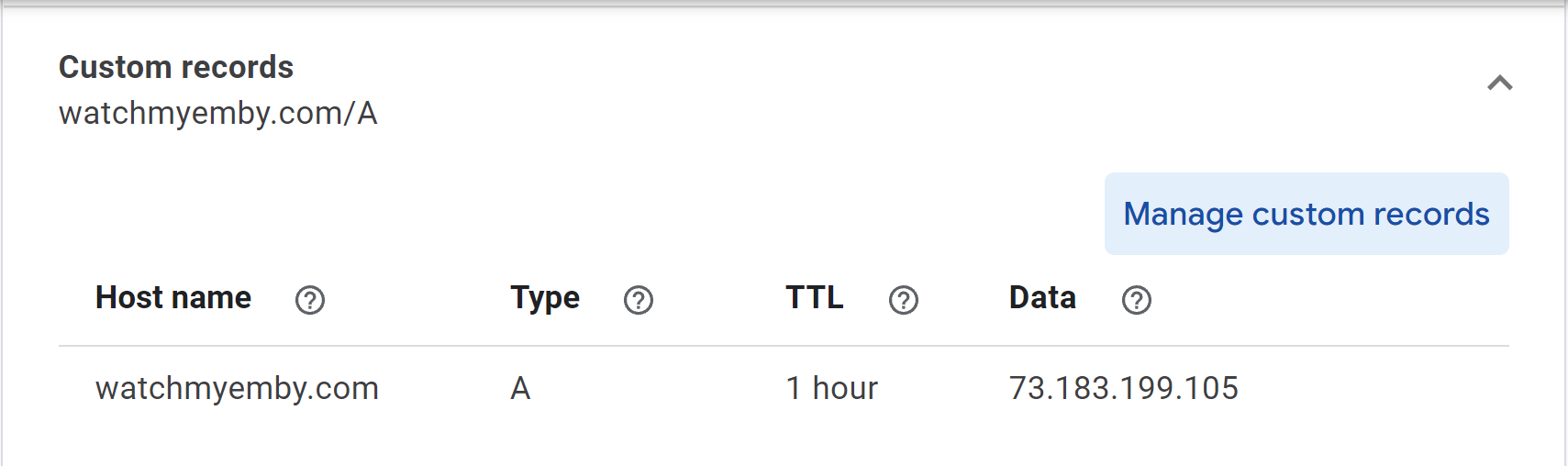Click the Custom records heading
The image size is (1568, 466).
point(176,67)
